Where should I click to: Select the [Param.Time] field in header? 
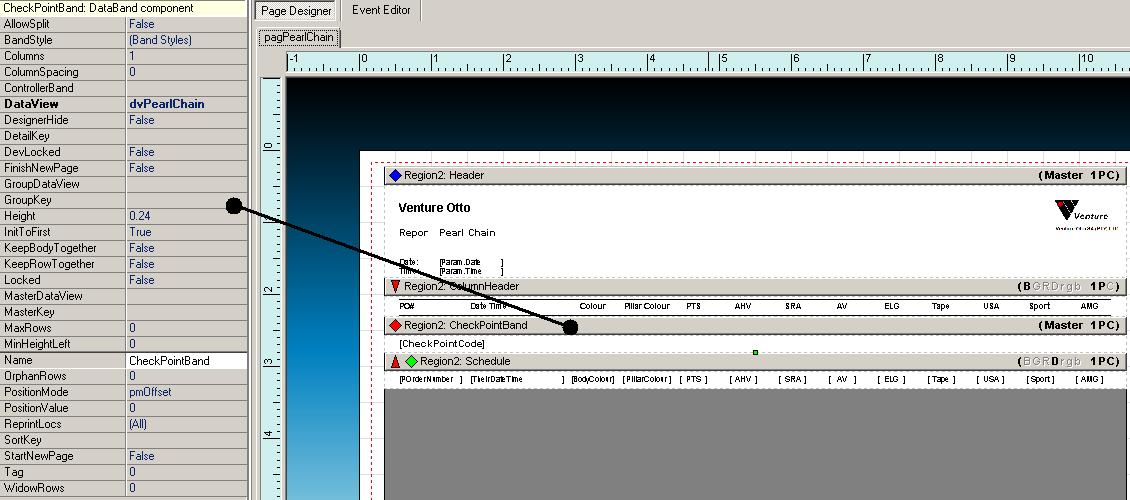point(471,271)
